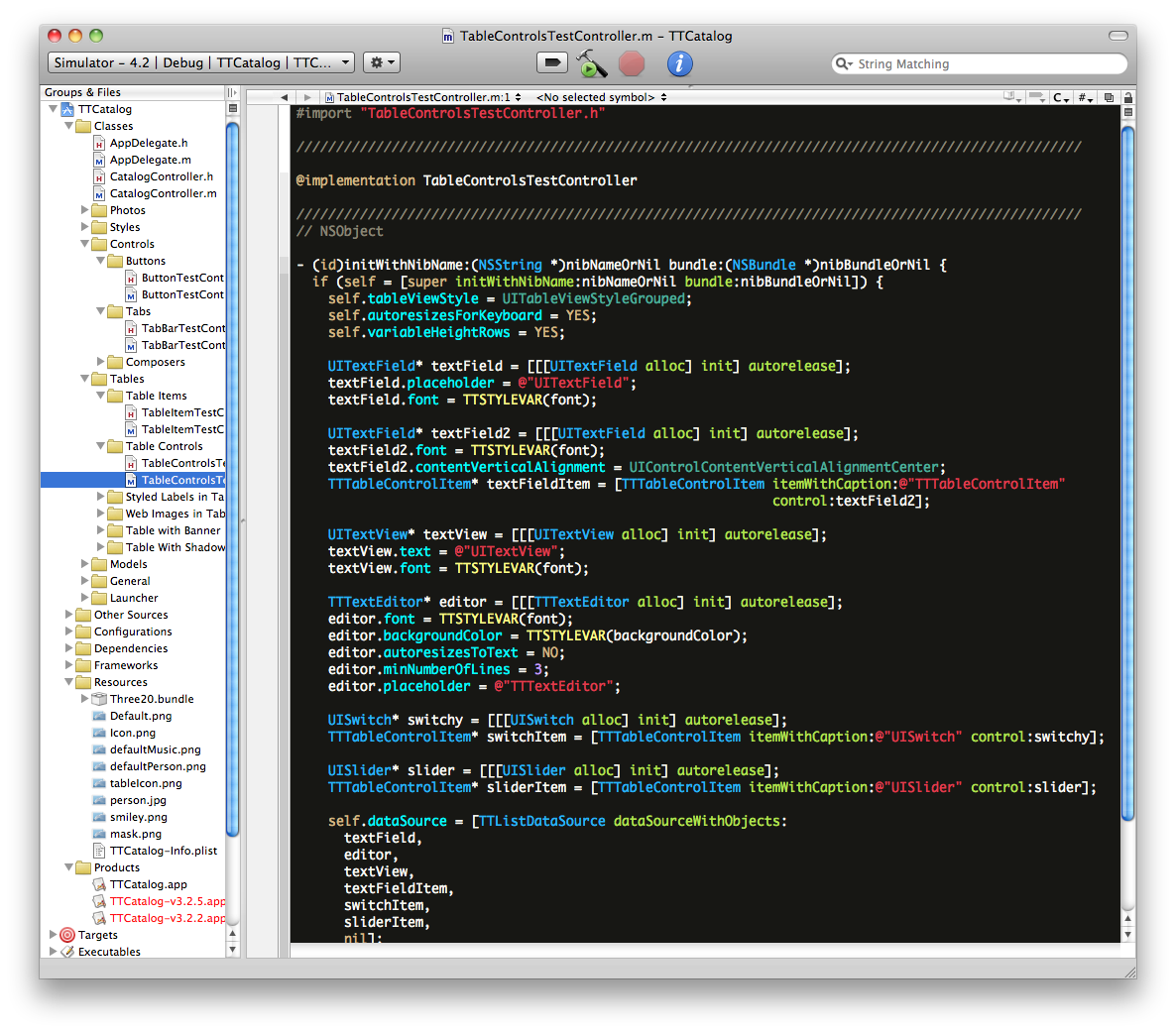
Task: Open the Action gear menu in toolbar
Action: pos(381,63)
